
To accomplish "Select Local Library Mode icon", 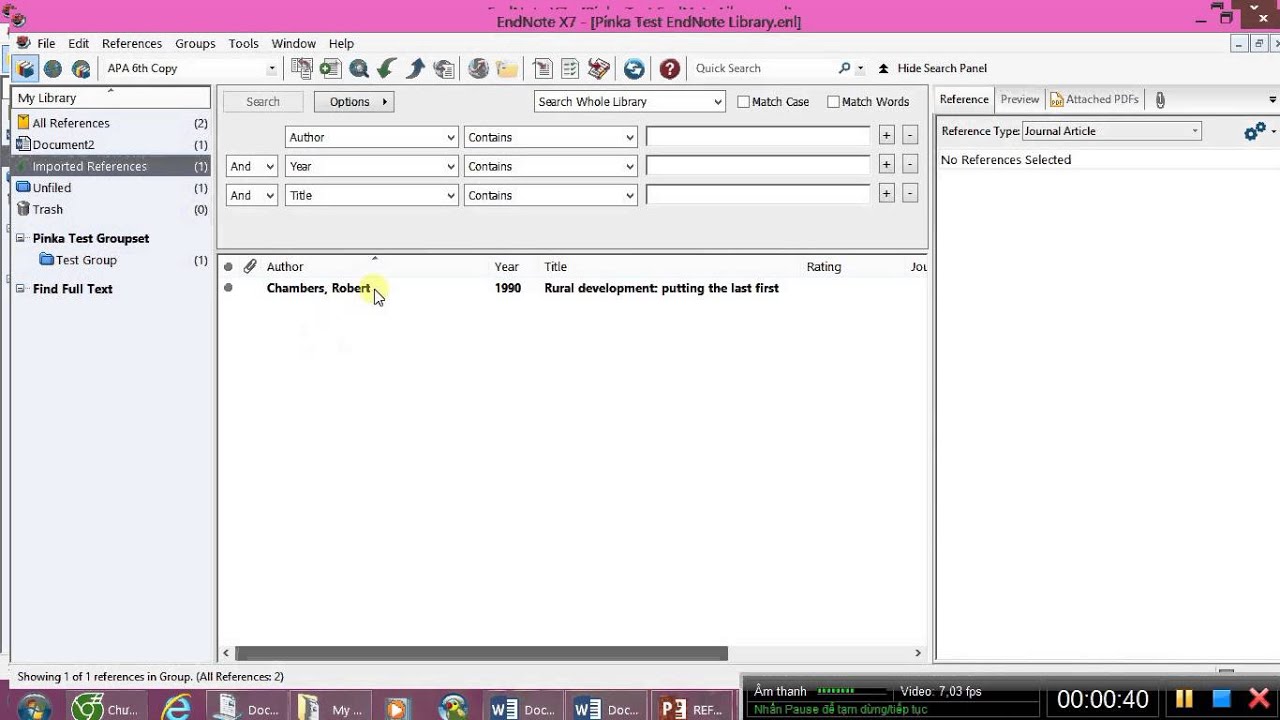I will [x=25, y=68].
